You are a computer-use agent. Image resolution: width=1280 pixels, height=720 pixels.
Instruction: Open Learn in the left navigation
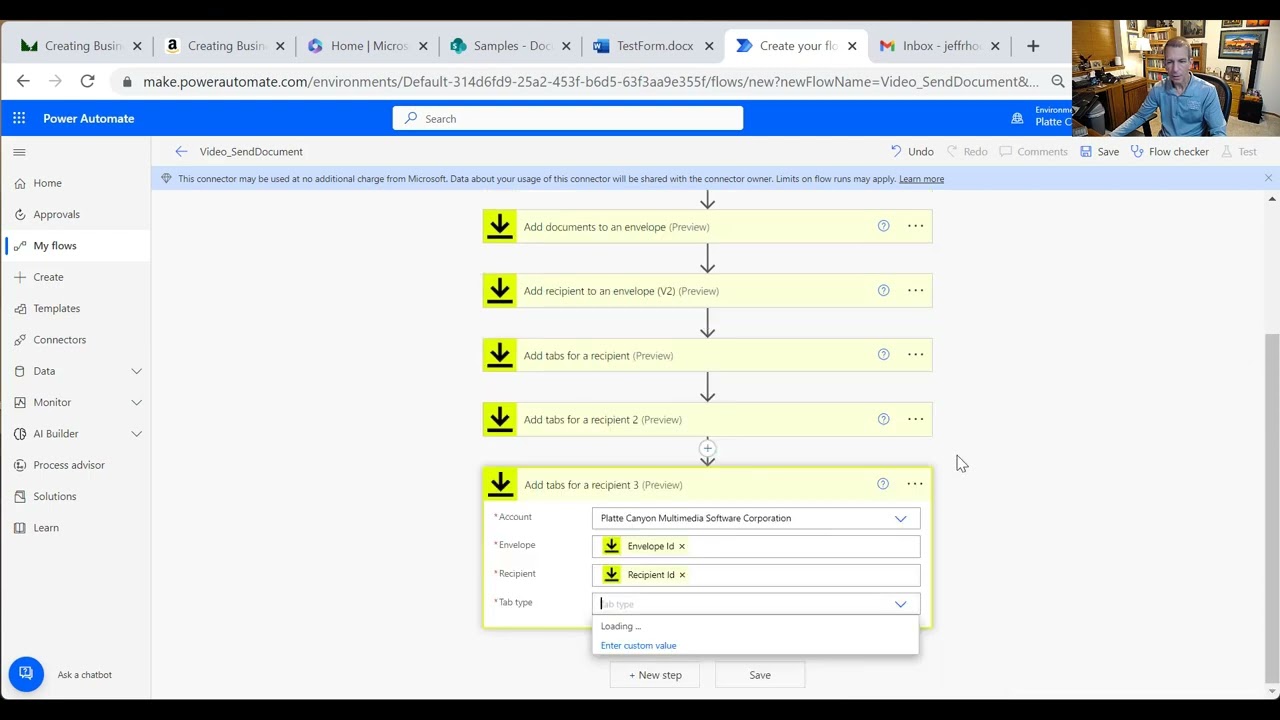[x=76, y=527]
